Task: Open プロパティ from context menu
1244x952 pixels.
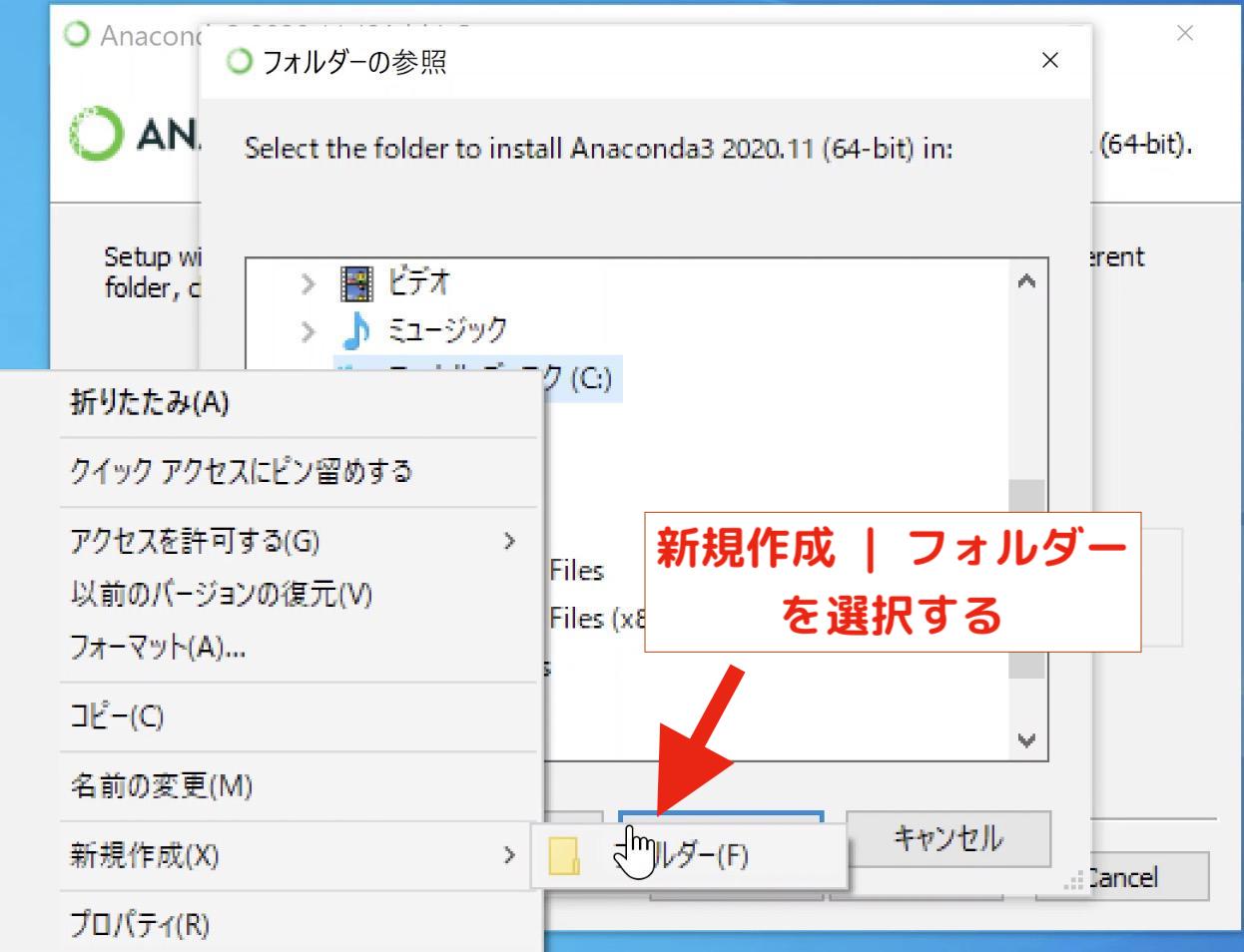Action: (140, 924)
